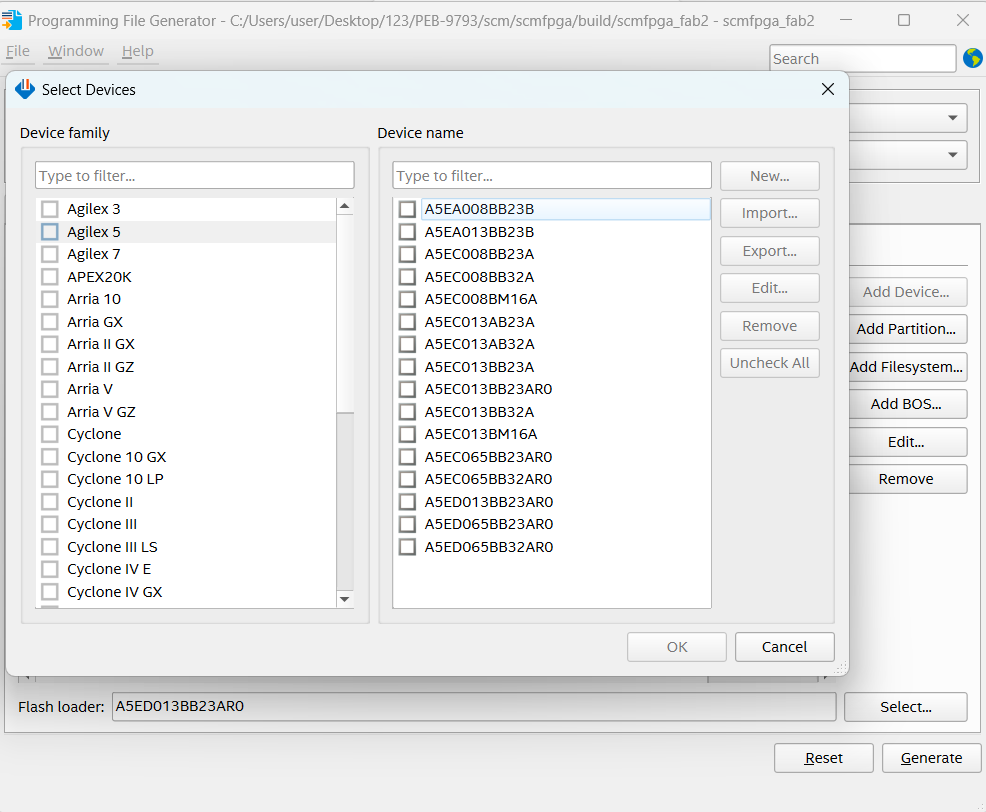Image resolution: width=986 pixels, height=812 pixels.
Task: Focus the Device name filter field
Action: point(551,175)
